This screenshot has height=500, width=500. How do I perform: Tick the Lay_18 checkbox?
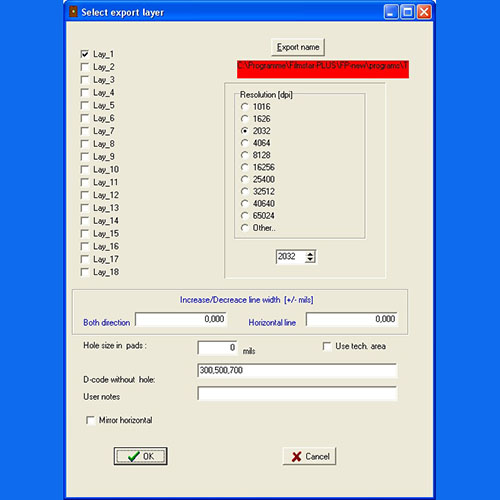[x=85, y=272]
